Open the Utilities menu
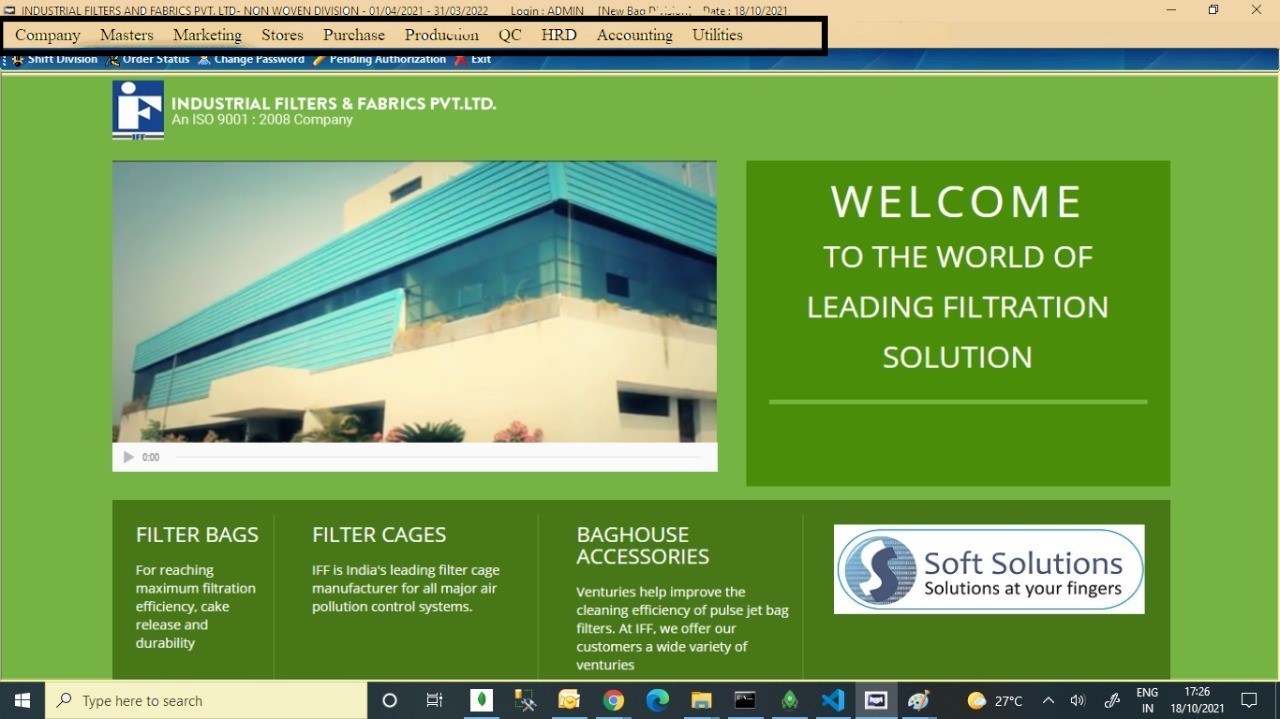The image size is (1280, 719). pos(717,35)
